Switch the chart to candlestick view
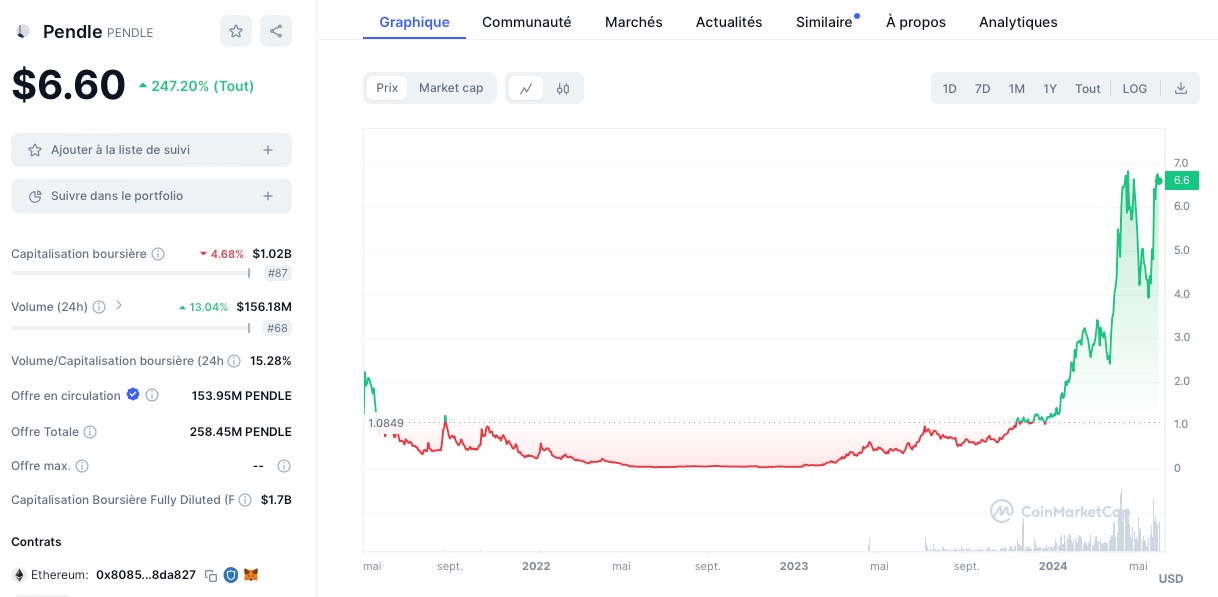This screenshot has height=597, width=1218. point(562,88)
